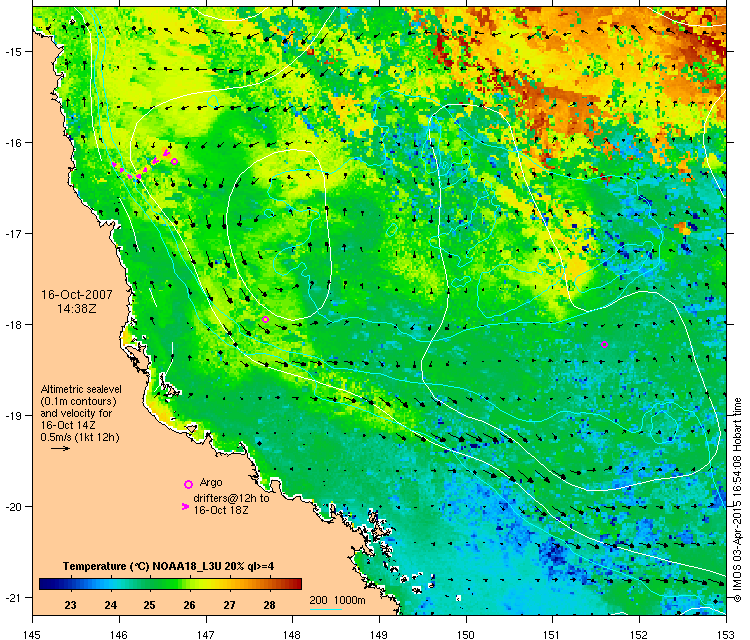Click the longitude axis label '151'

pyautogui.click(x=552, y=635)
